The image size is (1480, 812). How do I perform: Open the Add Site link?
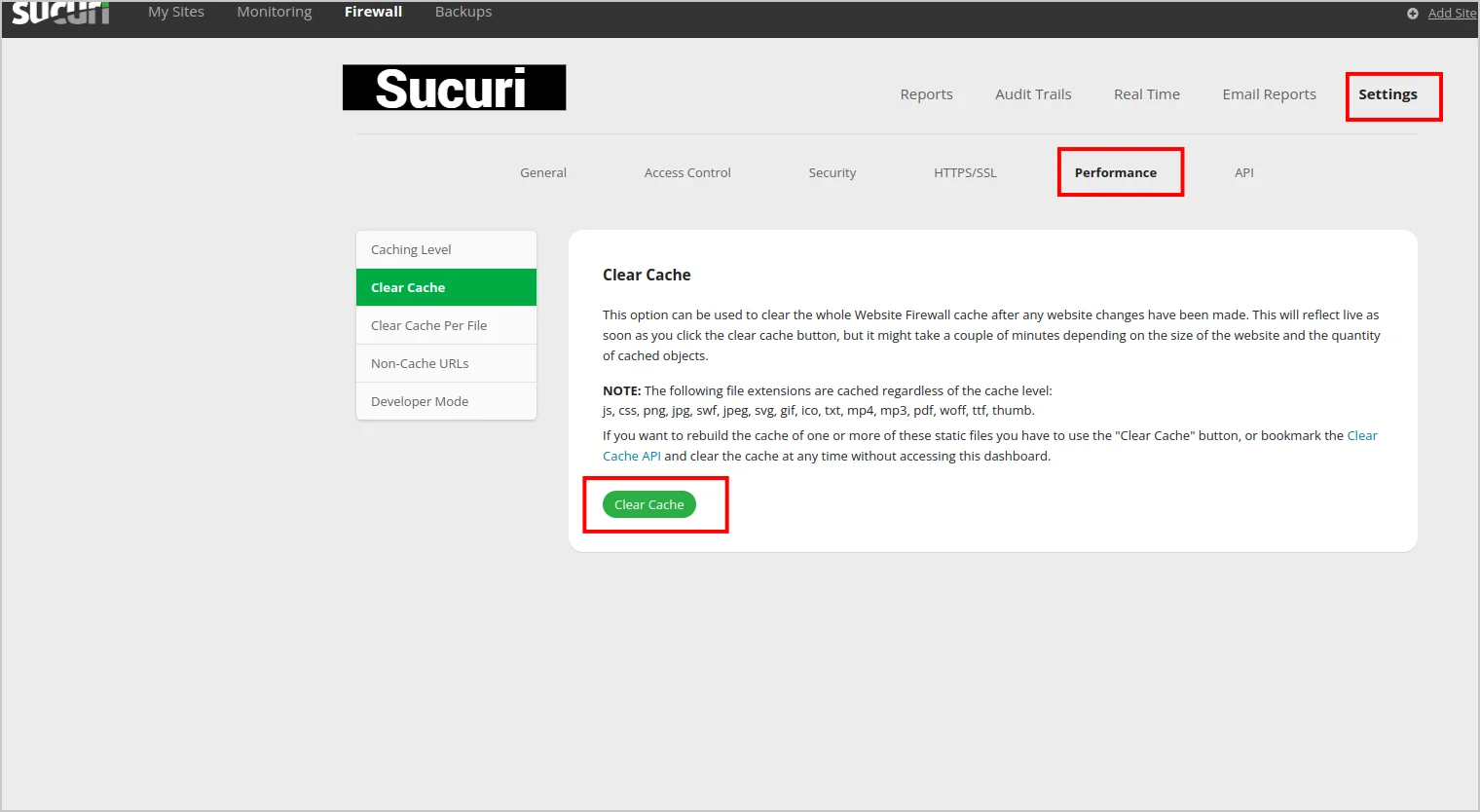(1452, 13)
